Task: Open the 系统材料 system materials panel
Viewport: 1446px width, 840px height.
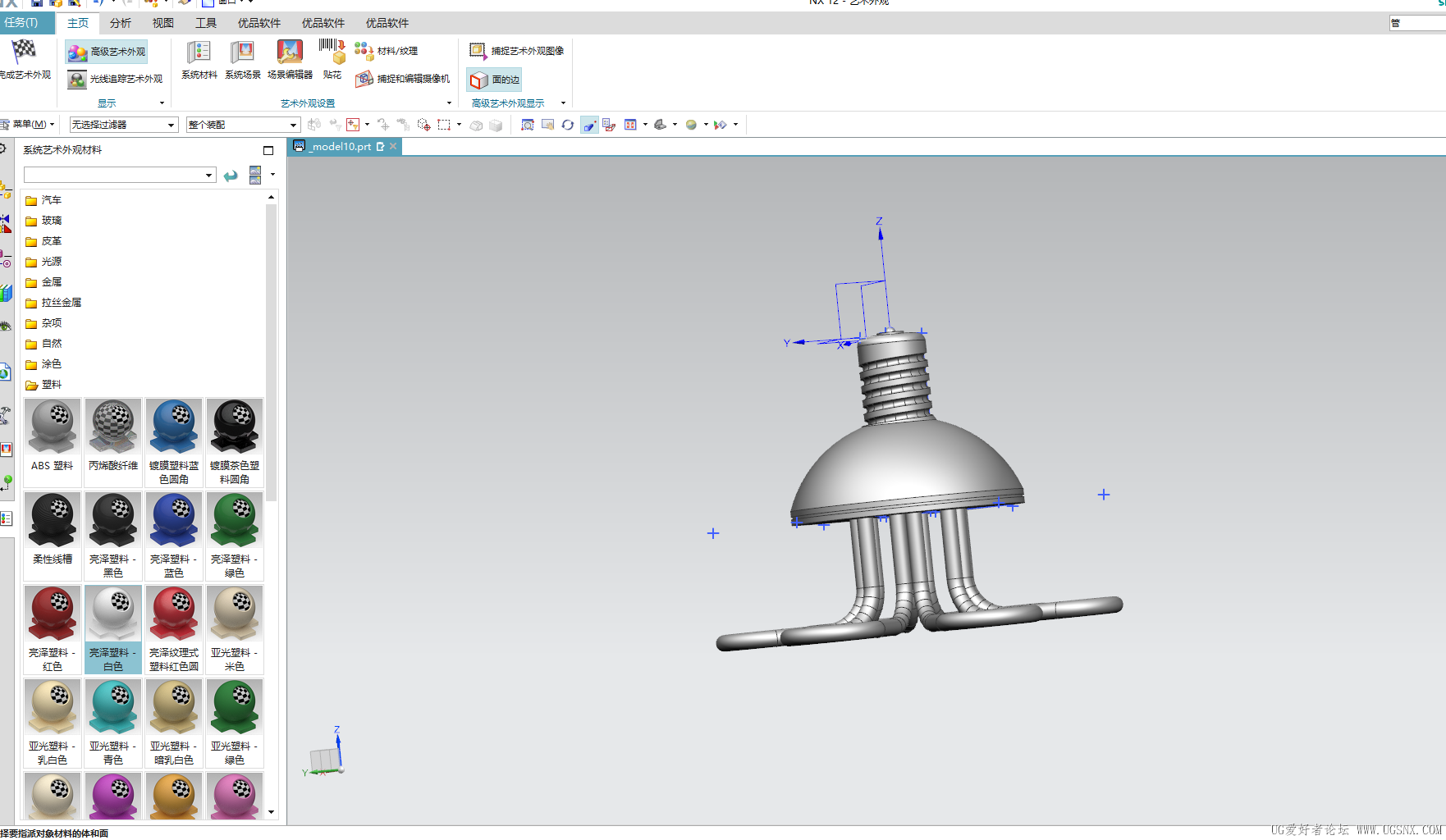Action: (x=199, y=60)
